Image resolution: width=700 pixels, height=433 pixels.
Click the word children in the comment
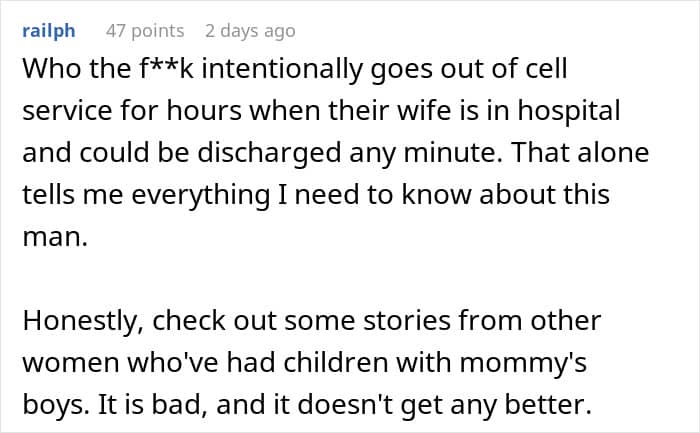click(336, 363)
